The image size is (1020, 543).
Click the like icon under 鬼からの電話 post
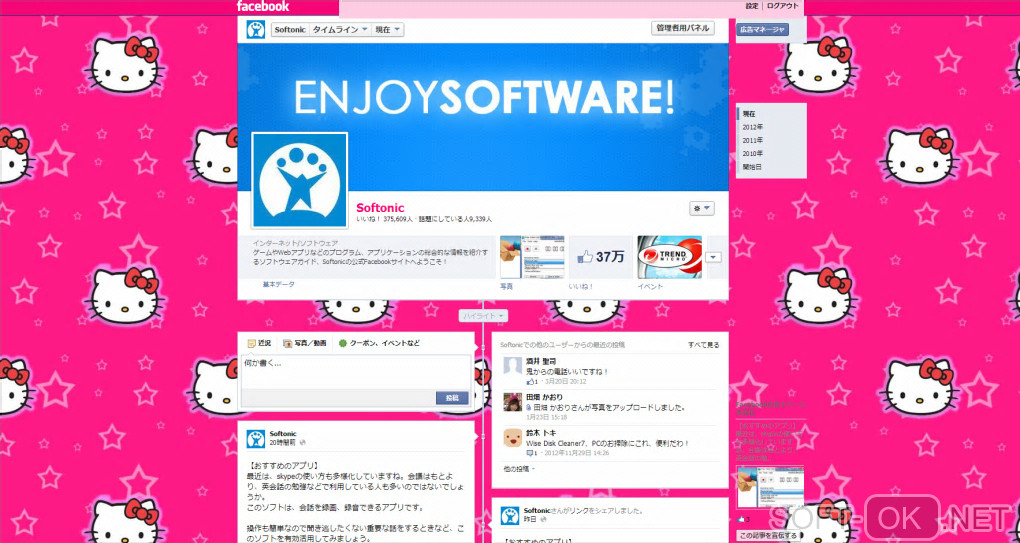(530, 382)
